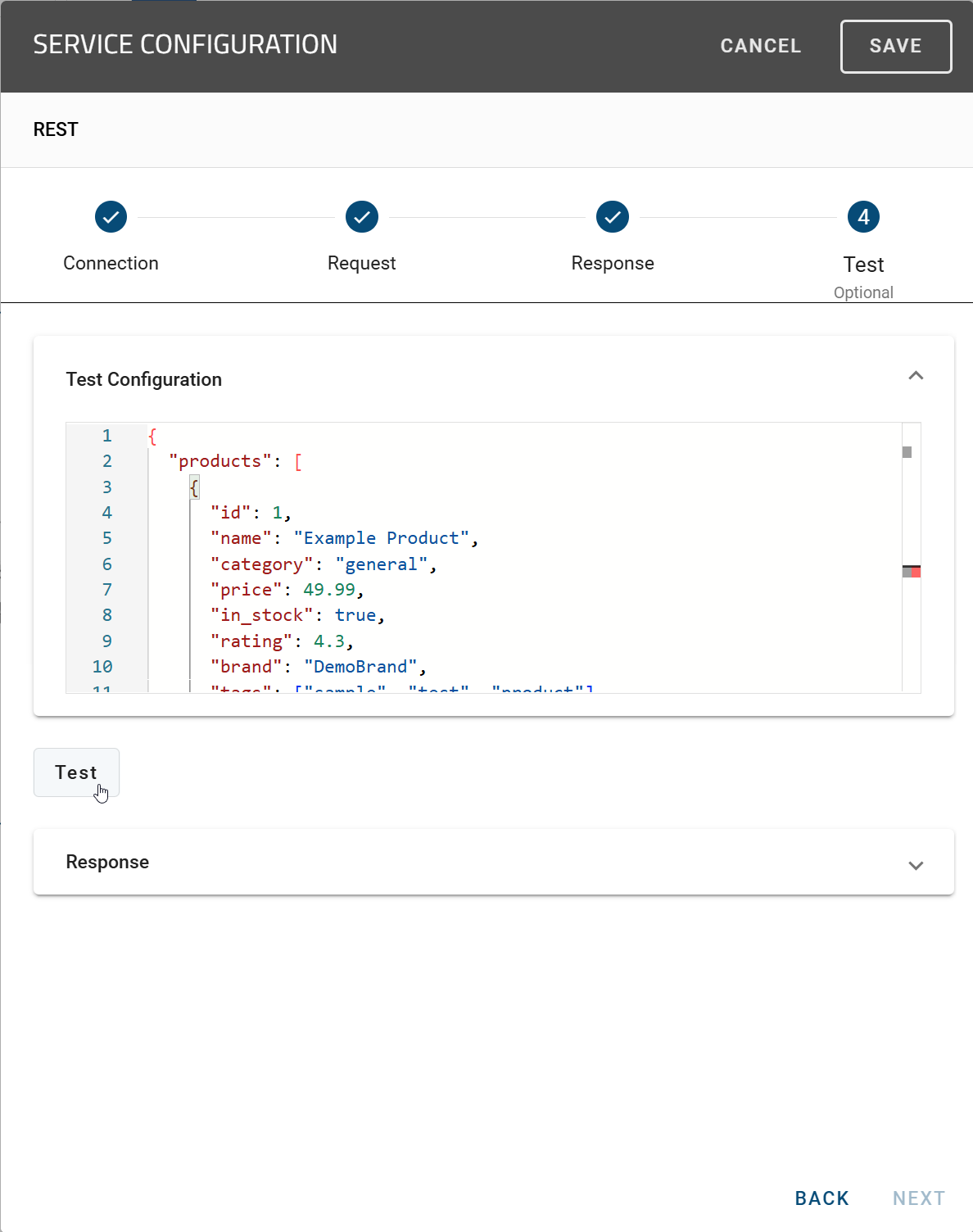Click the NEXT link

[x=917, y=1198]
